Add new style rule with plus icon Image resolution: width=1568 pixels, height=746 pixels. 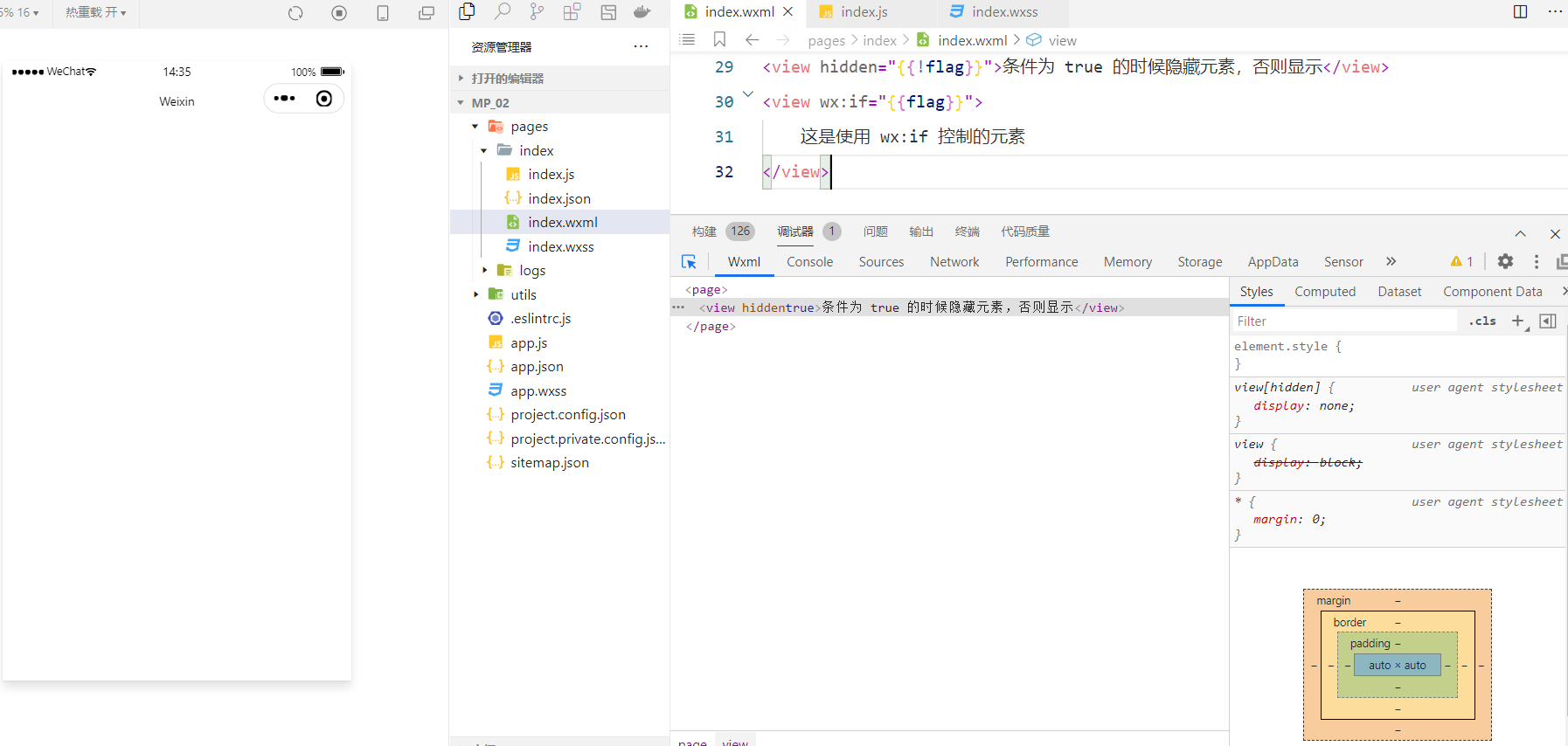click(x=1518, y=321)
